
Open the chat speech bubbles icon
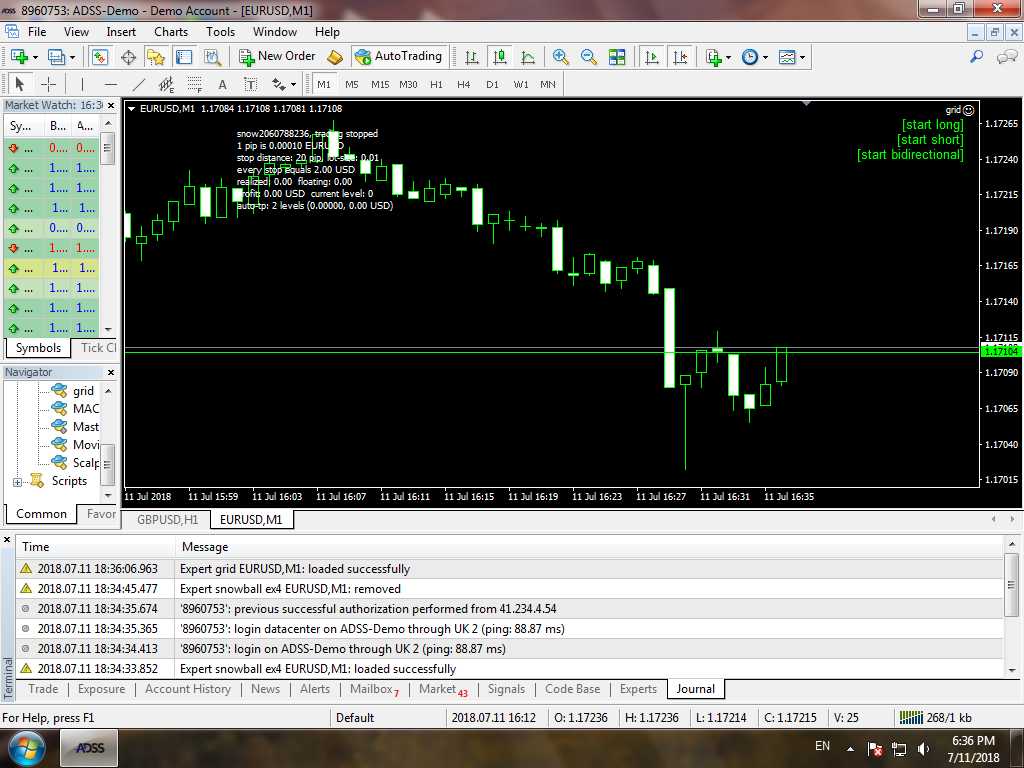pyautogui.click(x=1006, y=57)
